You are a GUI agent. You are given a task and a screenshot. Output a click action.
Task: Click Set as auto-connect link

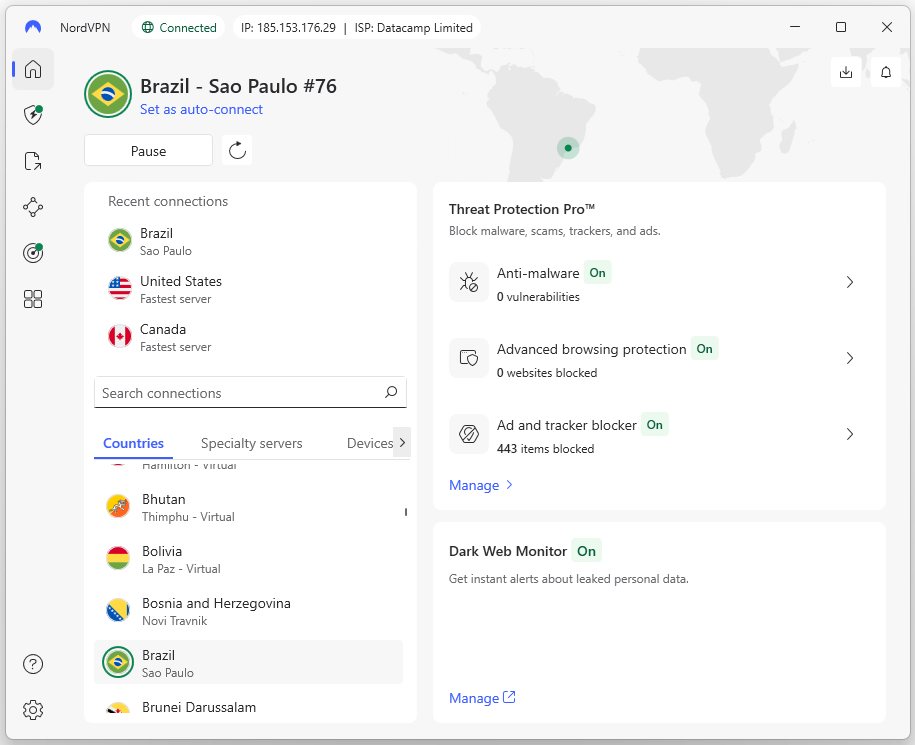tap(201, 109)
